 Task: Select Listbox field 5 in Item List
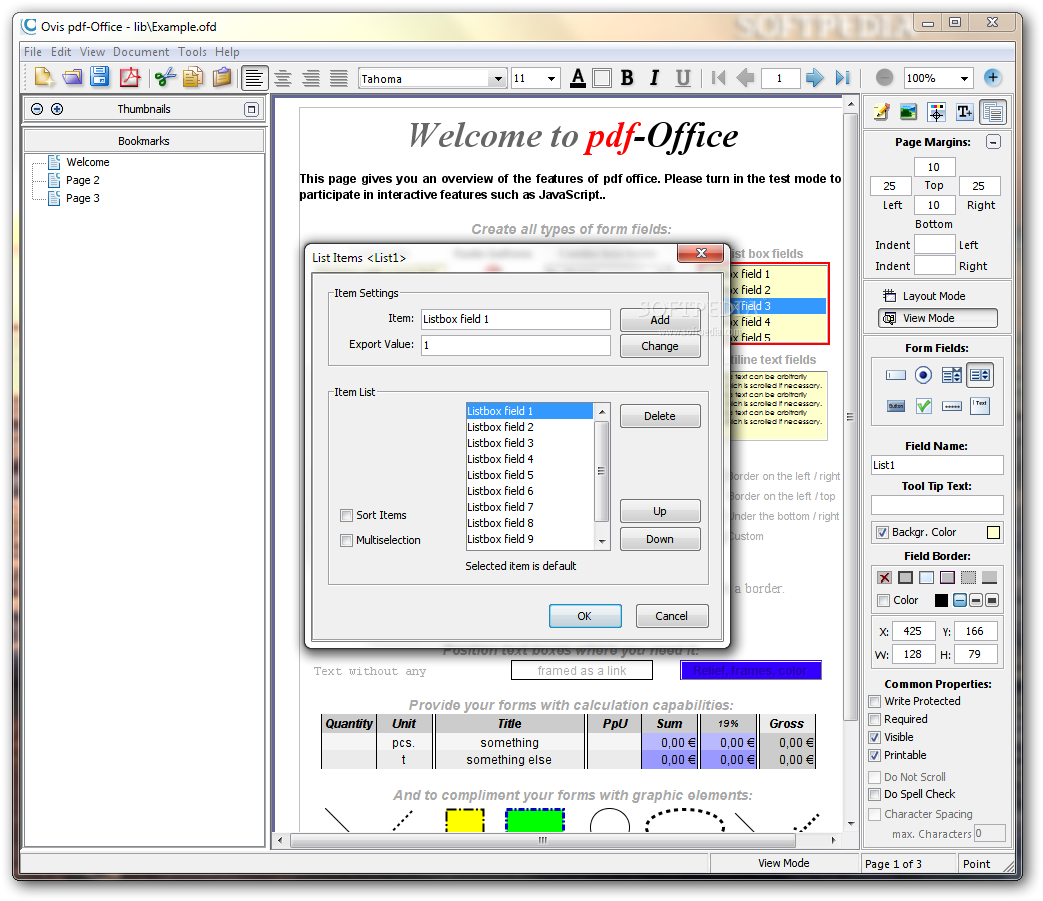tap(529, 475)
